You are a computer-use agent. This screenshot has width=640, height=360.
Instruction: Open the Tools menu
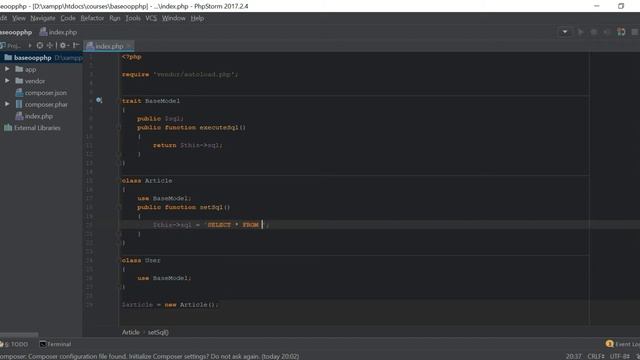point(133,18)
